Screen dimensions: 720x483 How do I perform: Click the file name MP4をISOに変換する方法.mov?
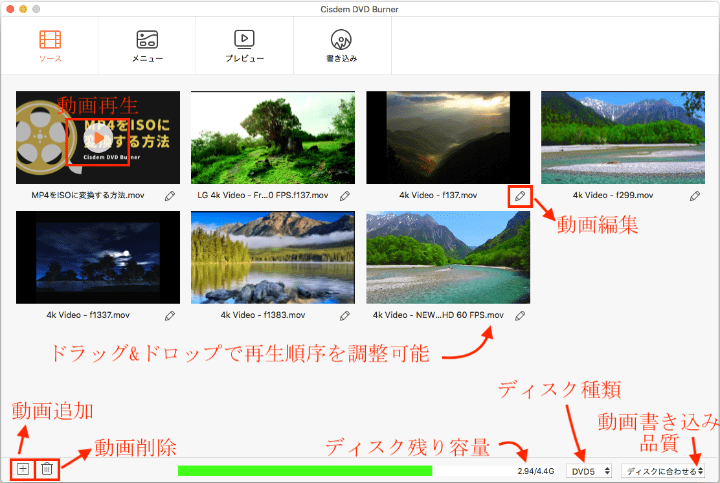(x=88, y=195)
